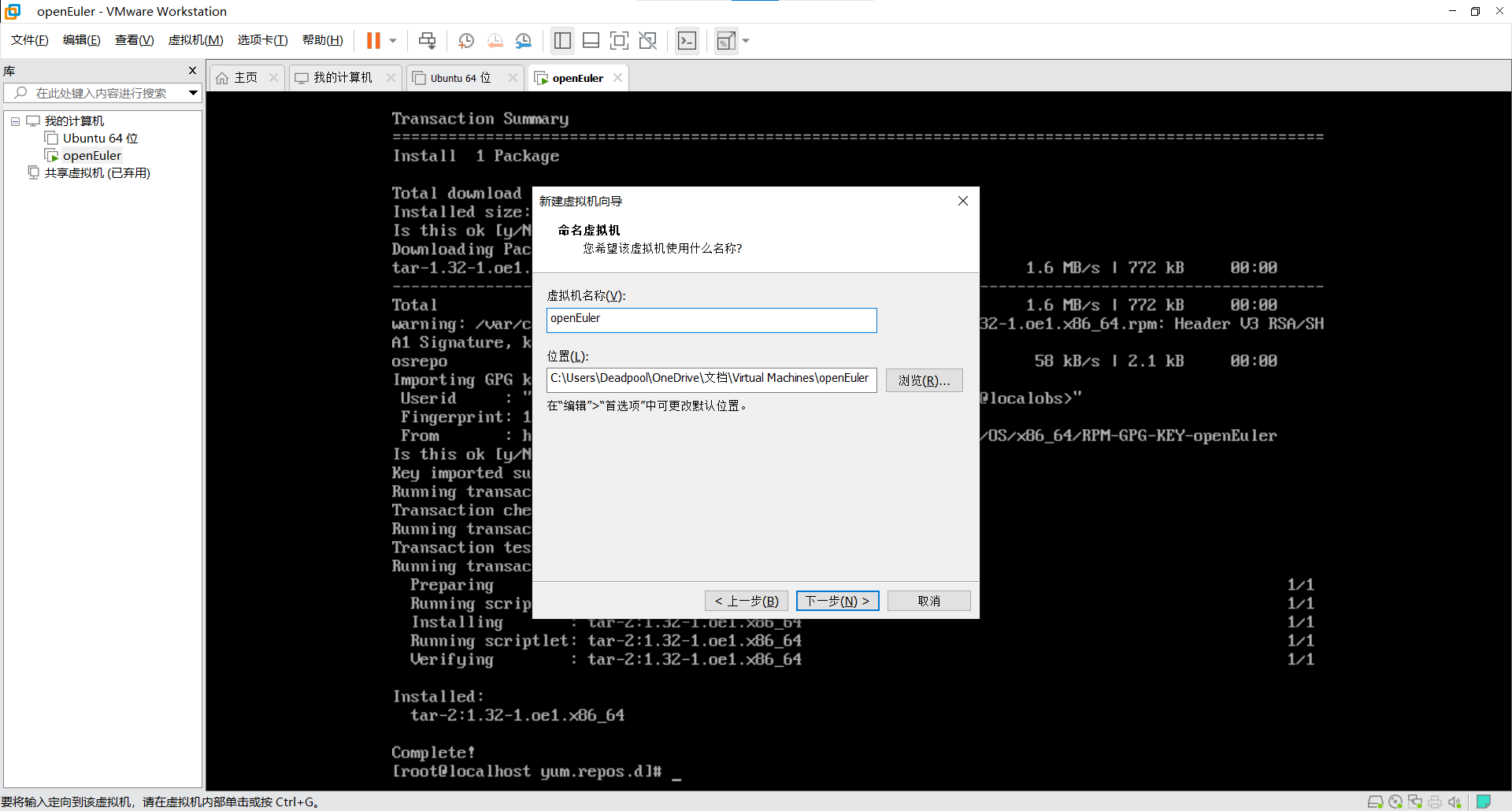Click the sound device status icon

pyautogui.click(x=1455, y=802)
